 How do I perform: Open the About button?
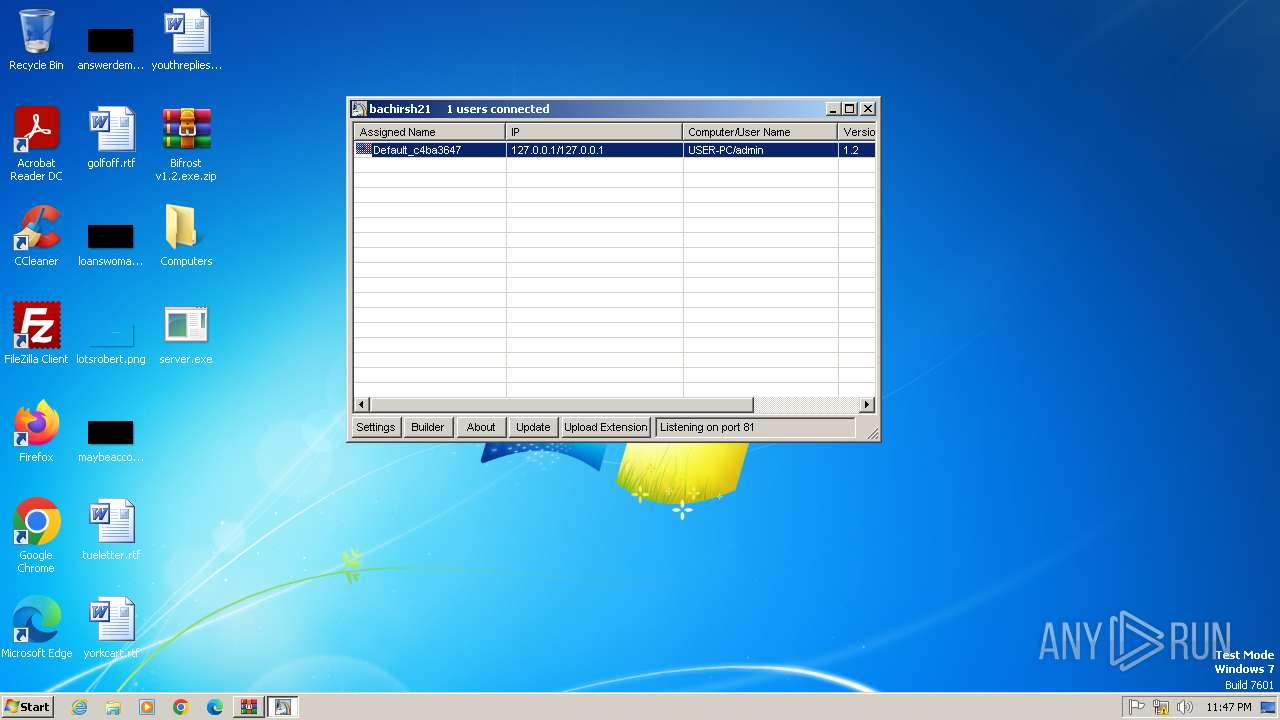click(x=481, y=427)
